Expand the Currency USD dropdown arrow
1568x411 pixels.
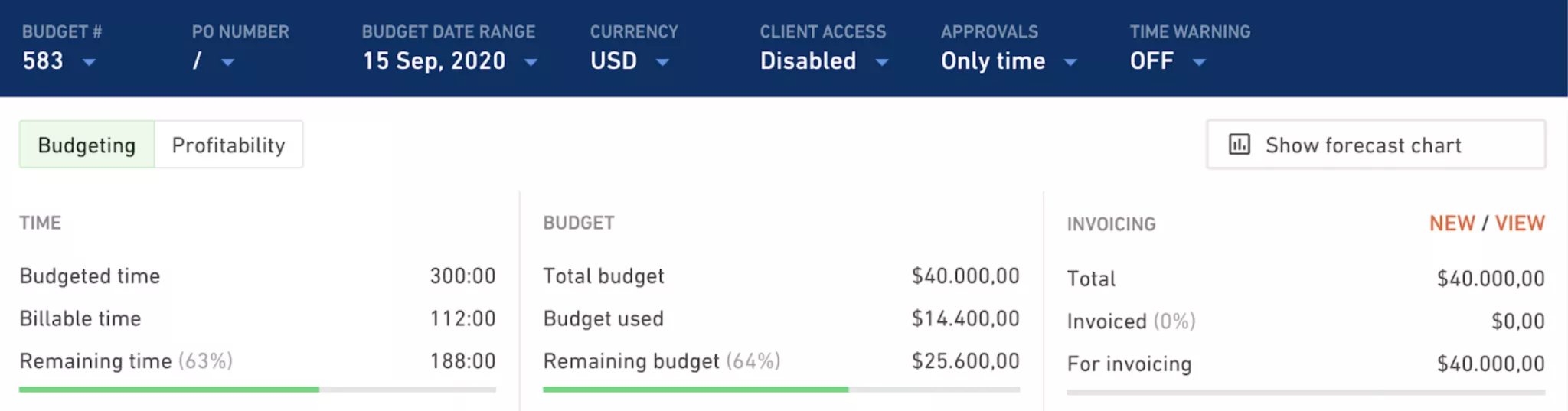point(662,62)
